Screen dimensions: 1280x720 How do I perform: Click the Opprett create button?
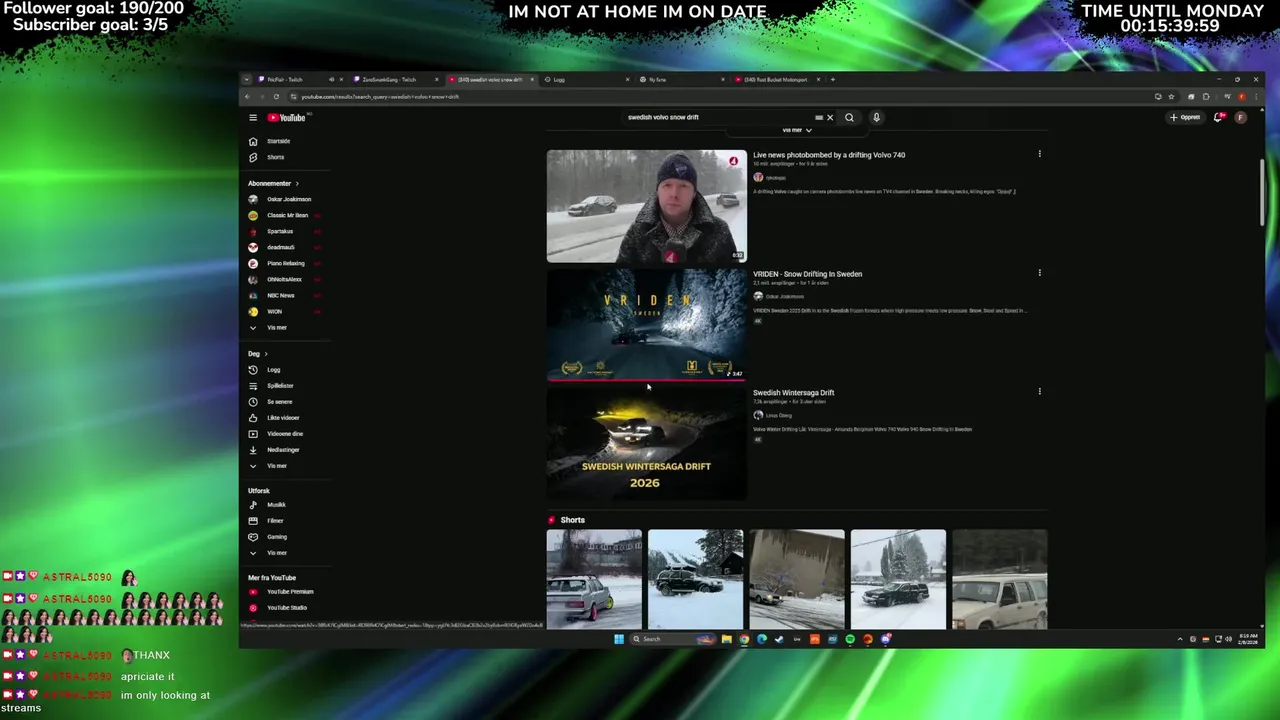click(x=1185, y=117)
